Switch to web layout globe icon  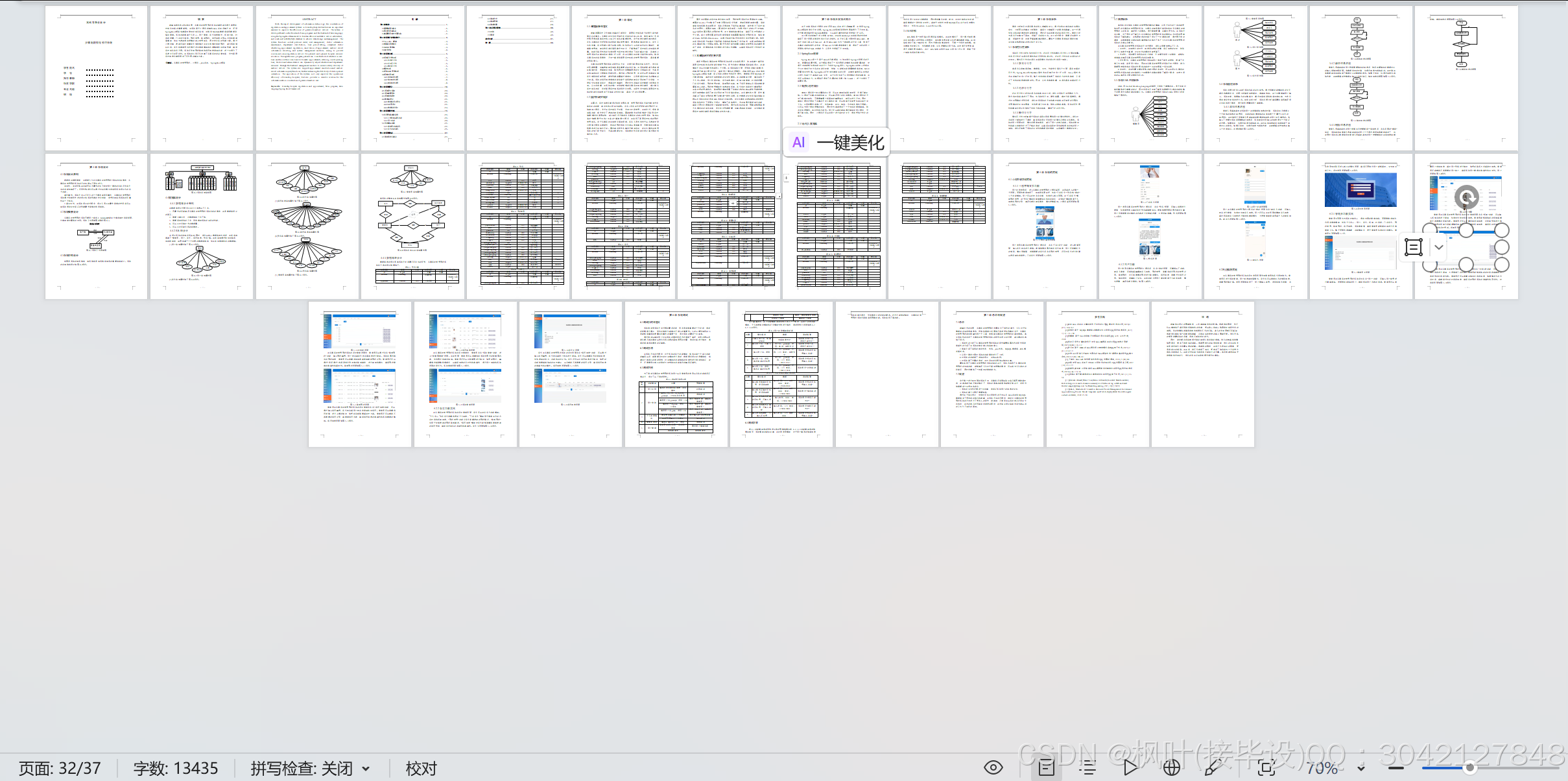[x=1171, y=768]
